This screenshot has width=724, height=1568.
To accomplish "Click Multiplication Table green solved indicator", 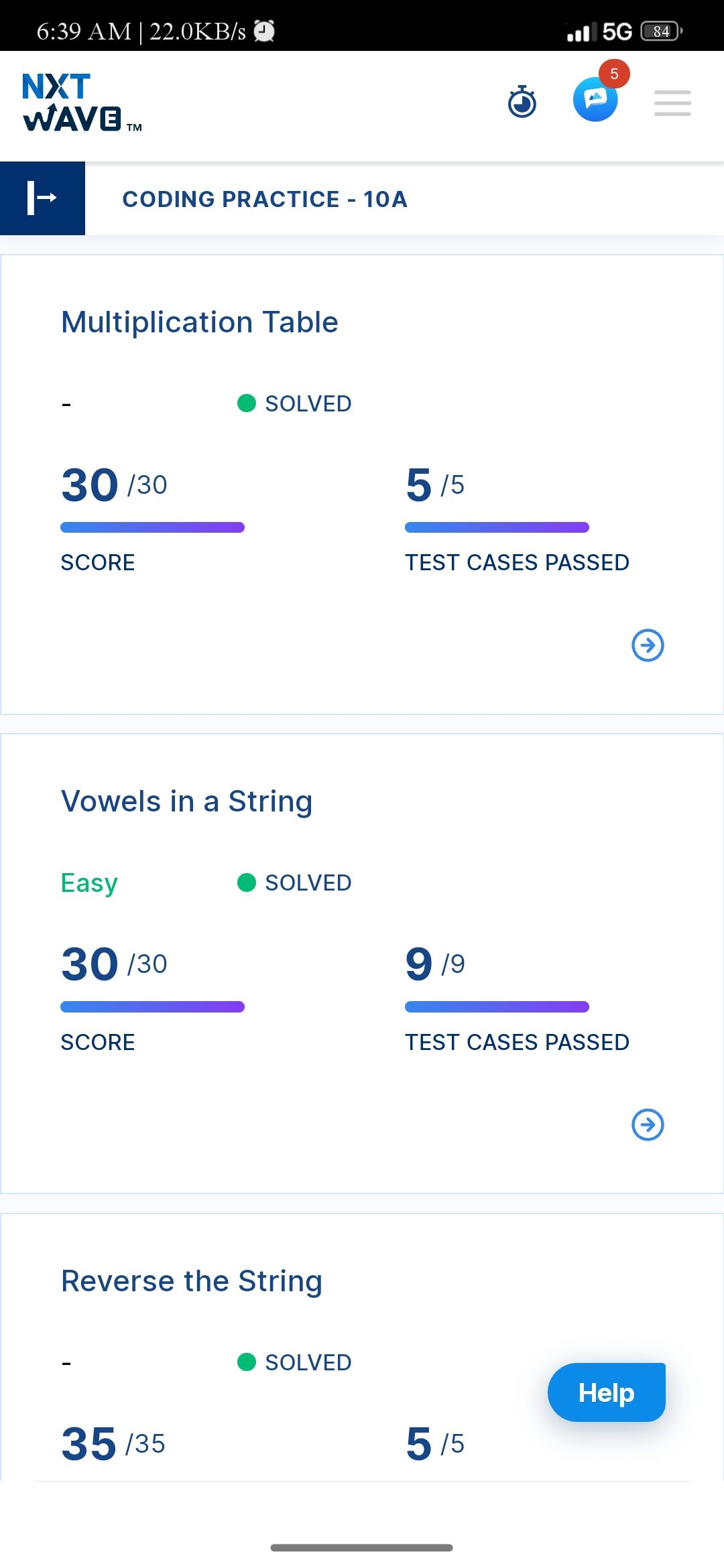I will [x=247, y=403].
